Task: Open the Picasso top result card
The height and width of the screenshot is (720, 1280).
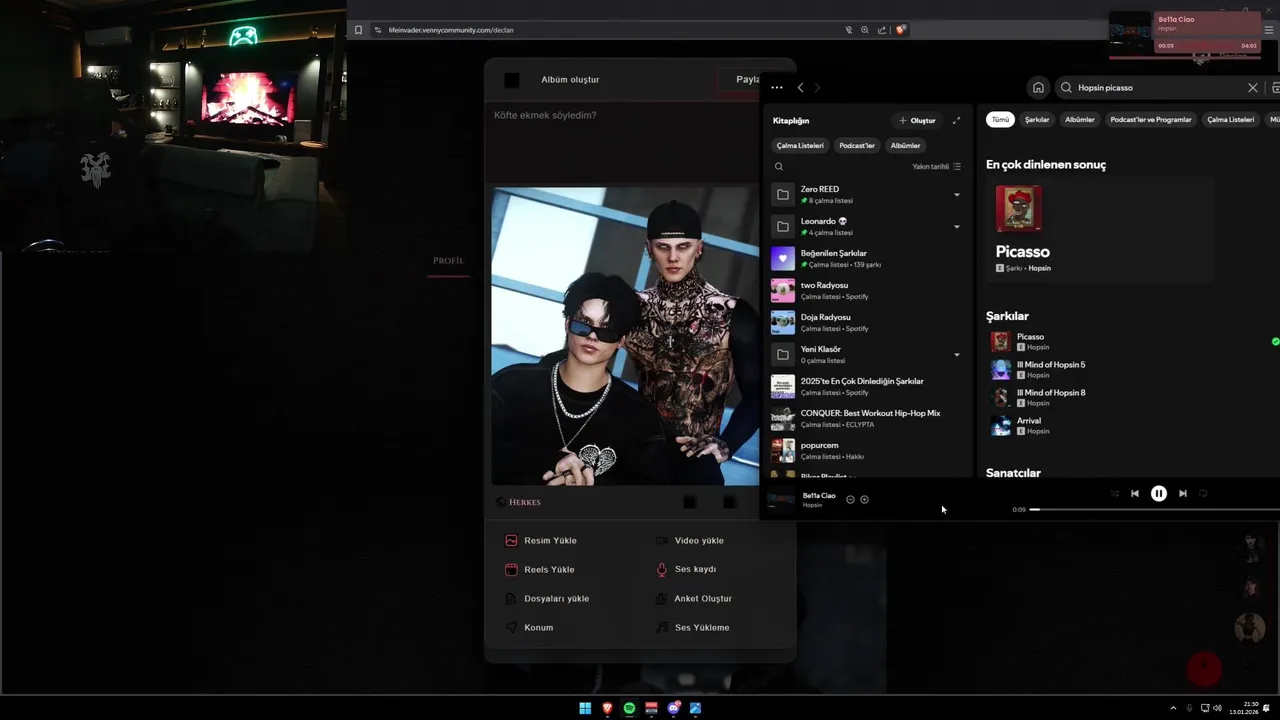Action: [x=1100, y=230]
